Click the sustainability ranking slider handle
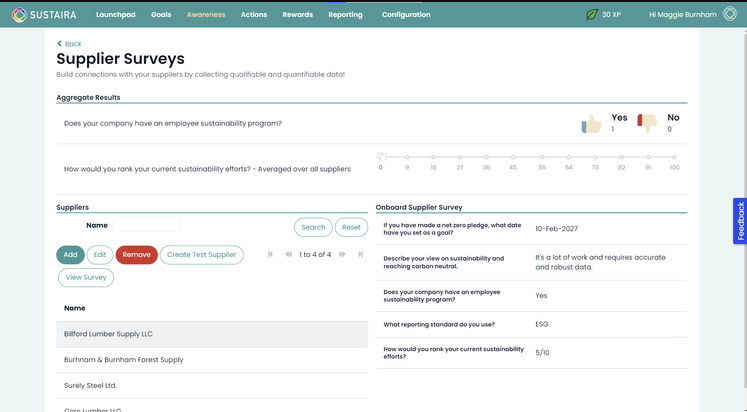 [x=381, y=157]
